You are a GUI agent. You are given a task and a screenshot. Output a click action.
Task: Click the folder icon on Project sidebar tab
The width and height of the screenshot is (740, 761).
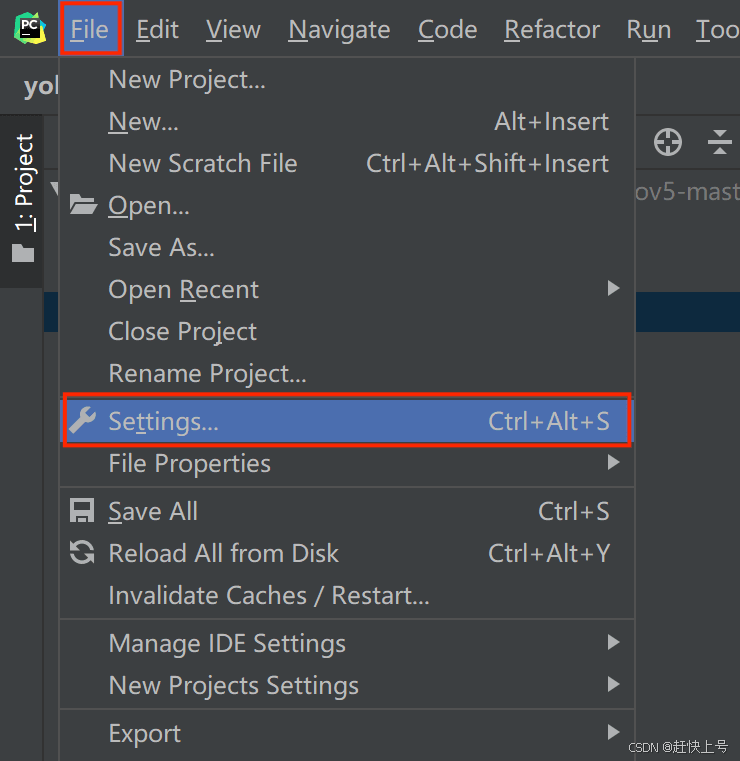point(23,253)
